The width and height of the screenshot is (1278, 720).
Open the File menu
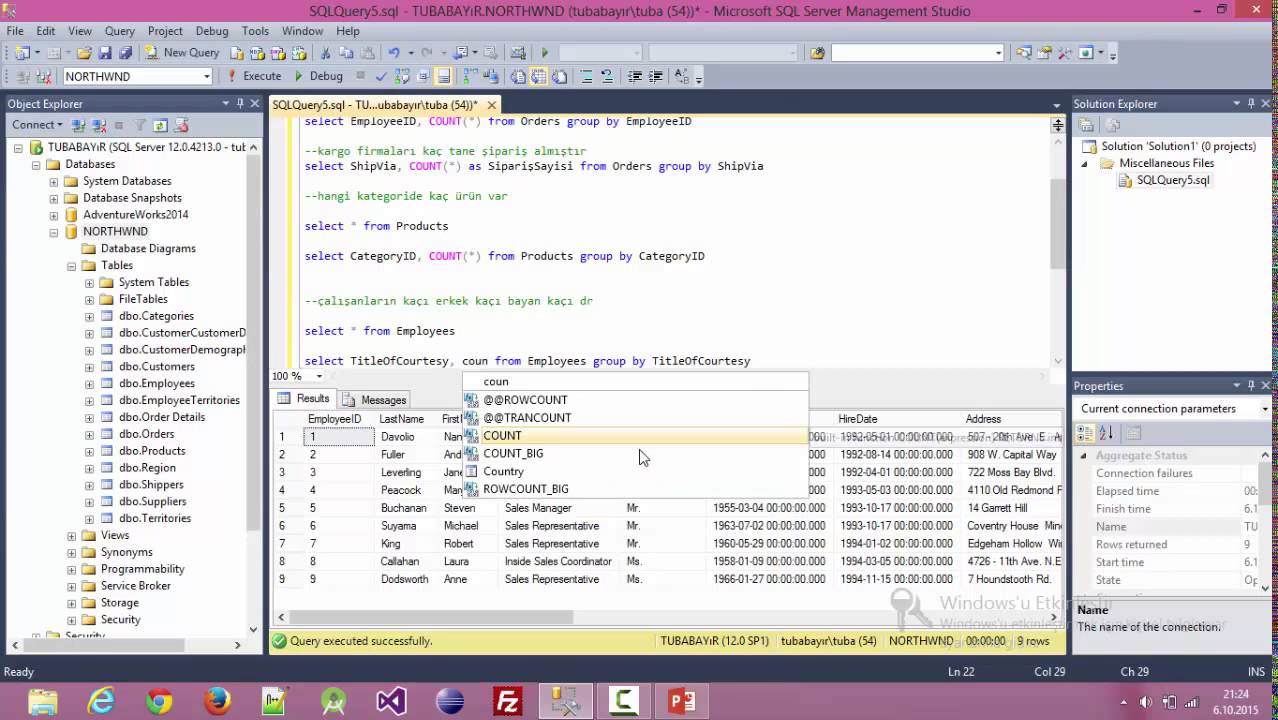pyautogui.click(x=15, y=31)
